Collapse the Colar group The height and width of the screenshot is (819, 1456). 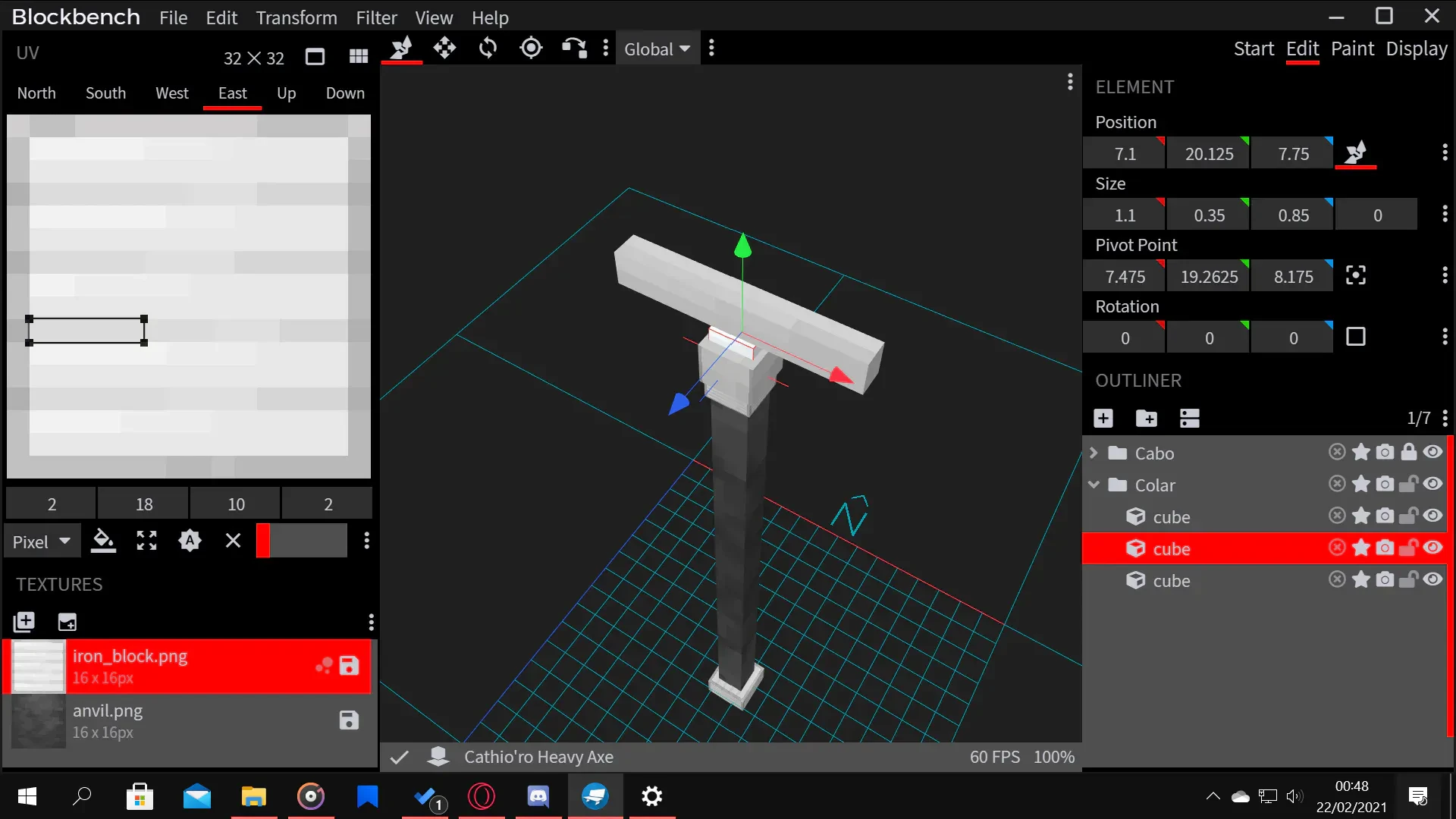click(x=1094, y=485)
